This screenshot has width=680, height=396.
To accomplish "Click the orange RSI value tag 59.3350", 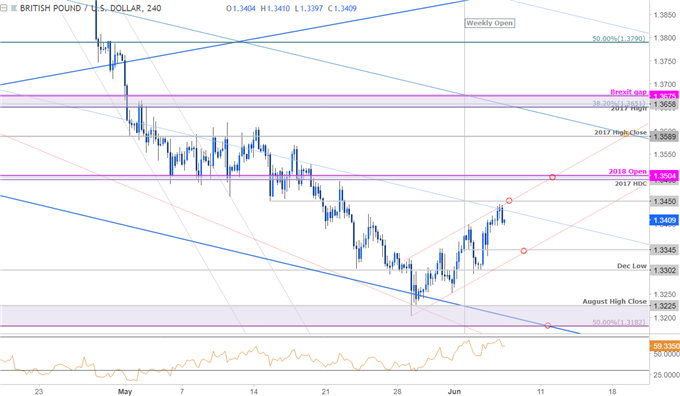I will [665, 346].
